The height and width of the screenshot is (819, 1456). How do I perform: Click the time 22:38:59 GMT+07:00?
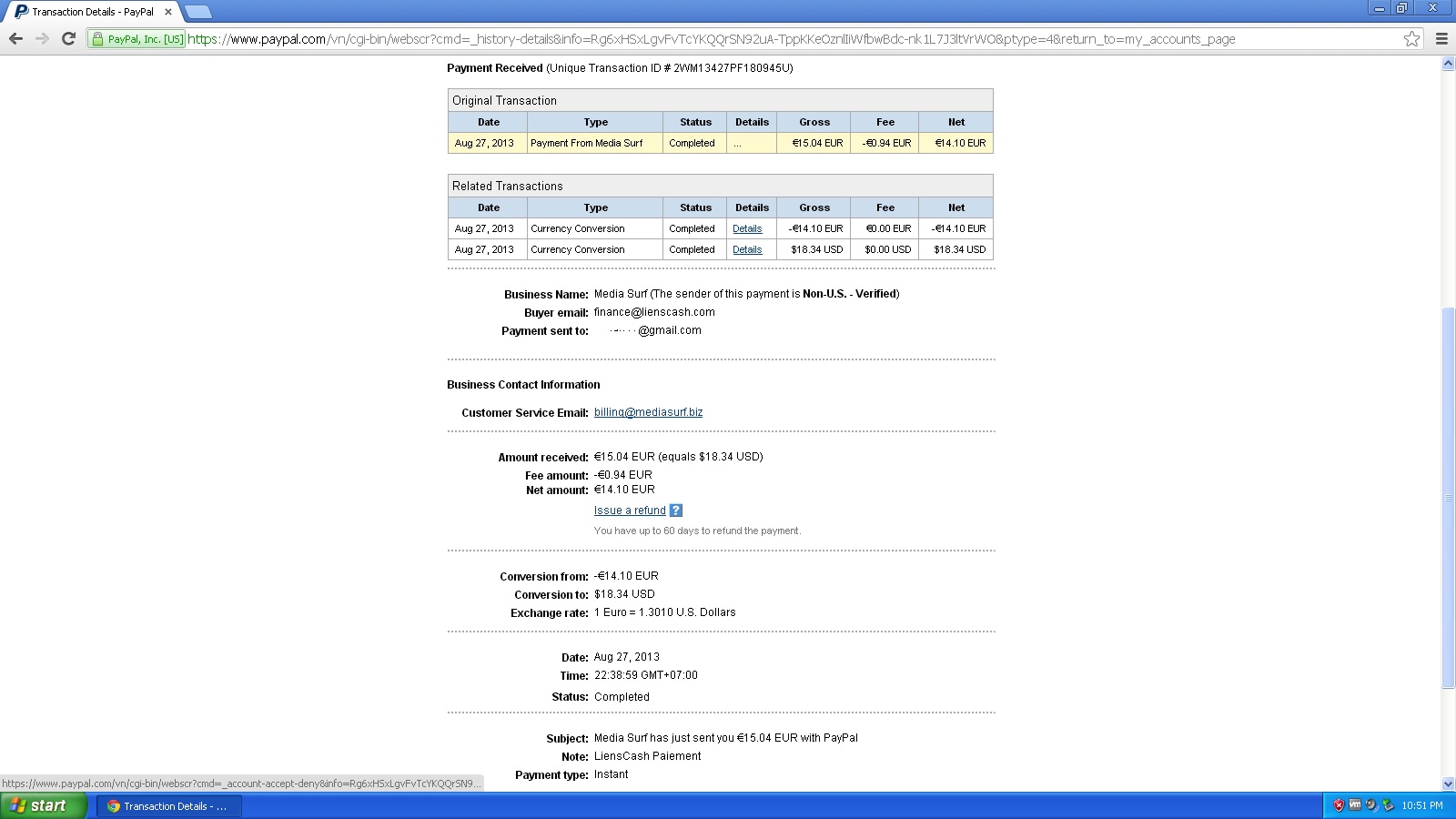coord(646,675)
